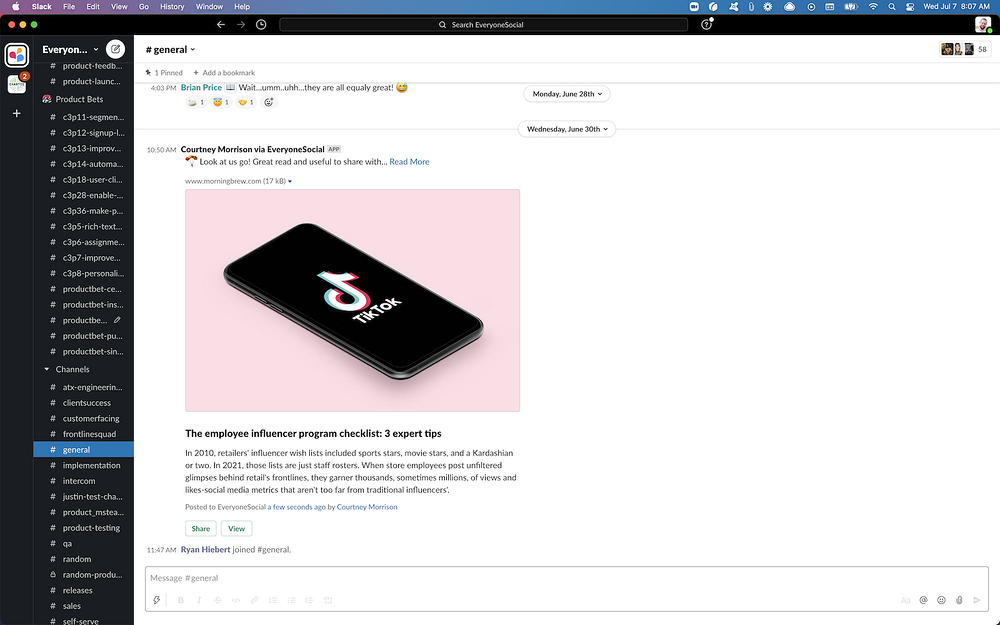The height and width of the screenshot is (625, 1000).
Task: Add a new workspace with plus icon
Action: pyautogui.click(x=17, y=113)
